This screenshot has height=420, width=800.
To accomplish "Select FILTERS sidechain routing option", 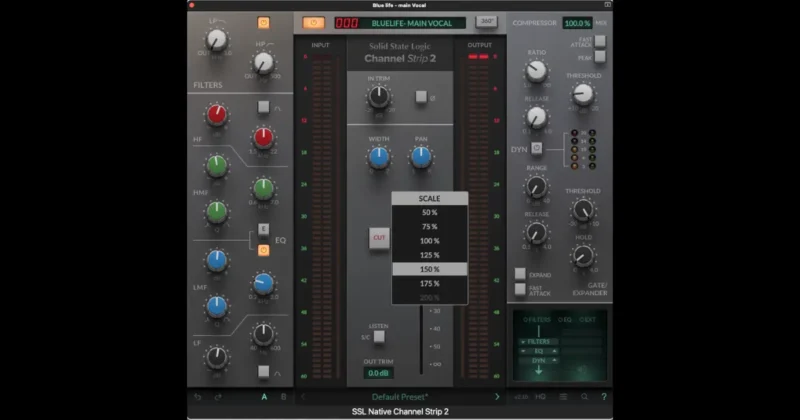I will (x=537, y=319).
